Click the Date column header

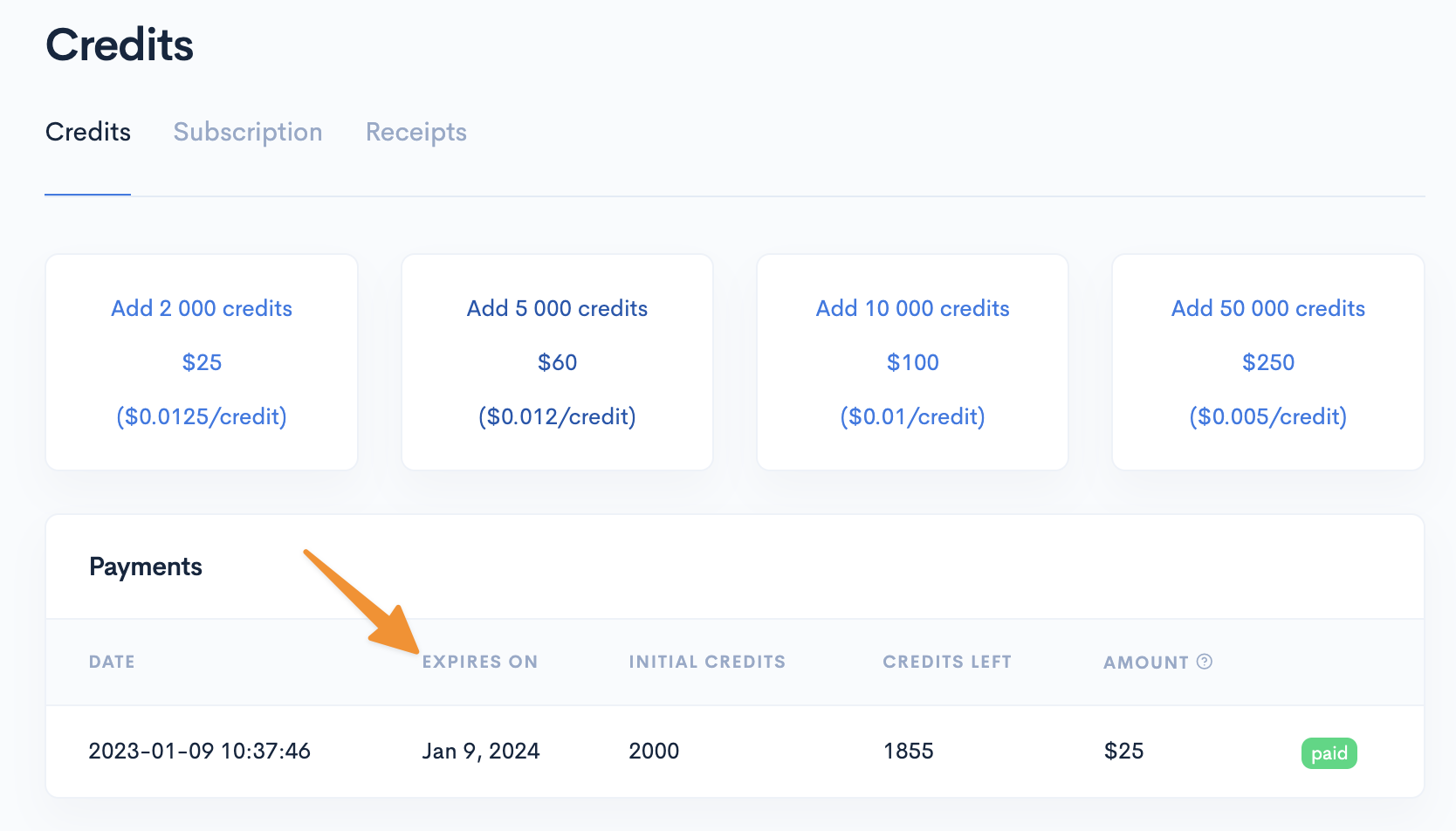pos(112,662)
